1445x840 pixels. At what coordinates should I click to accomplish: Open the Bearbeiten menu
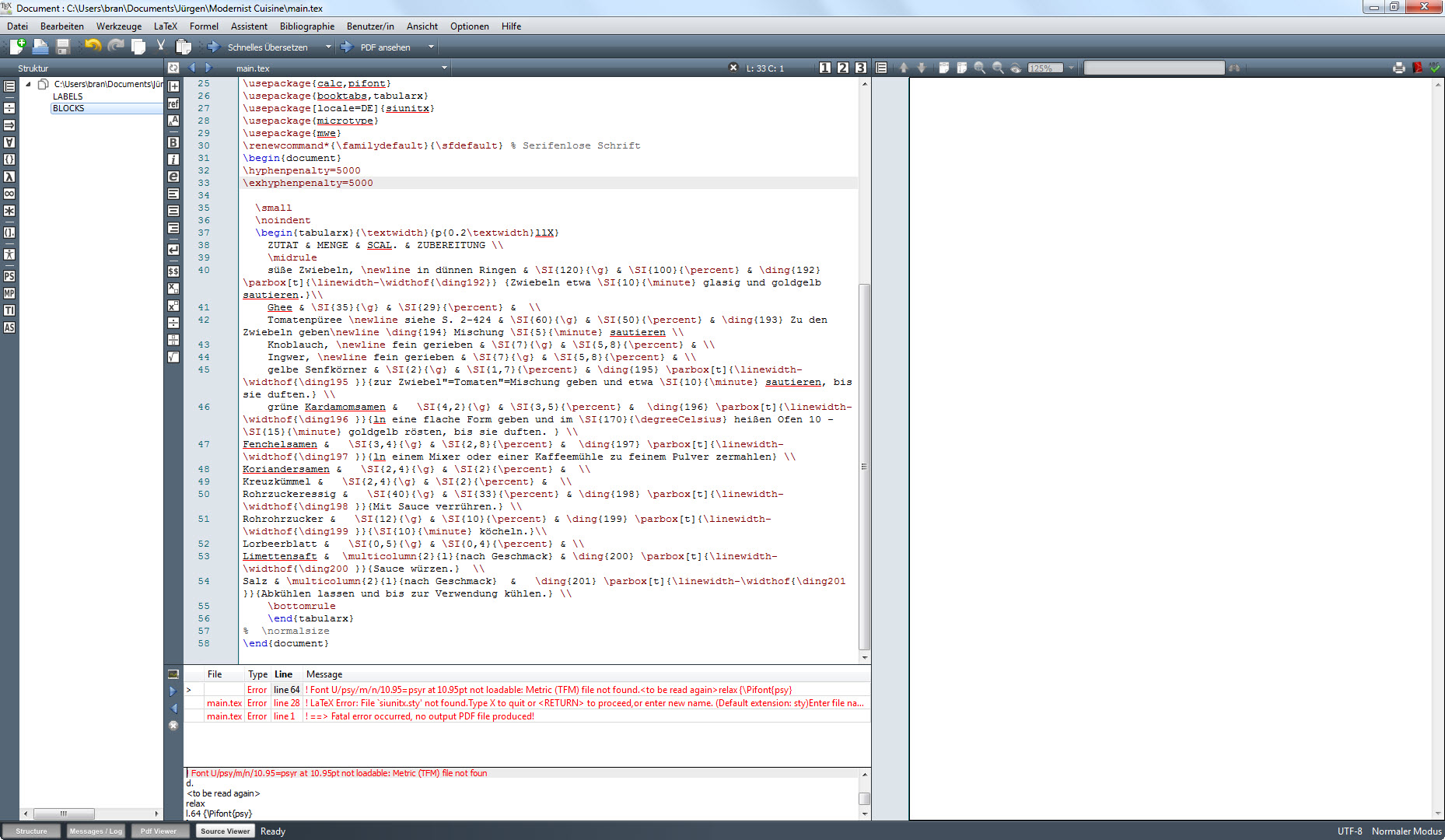pos(62,26)
